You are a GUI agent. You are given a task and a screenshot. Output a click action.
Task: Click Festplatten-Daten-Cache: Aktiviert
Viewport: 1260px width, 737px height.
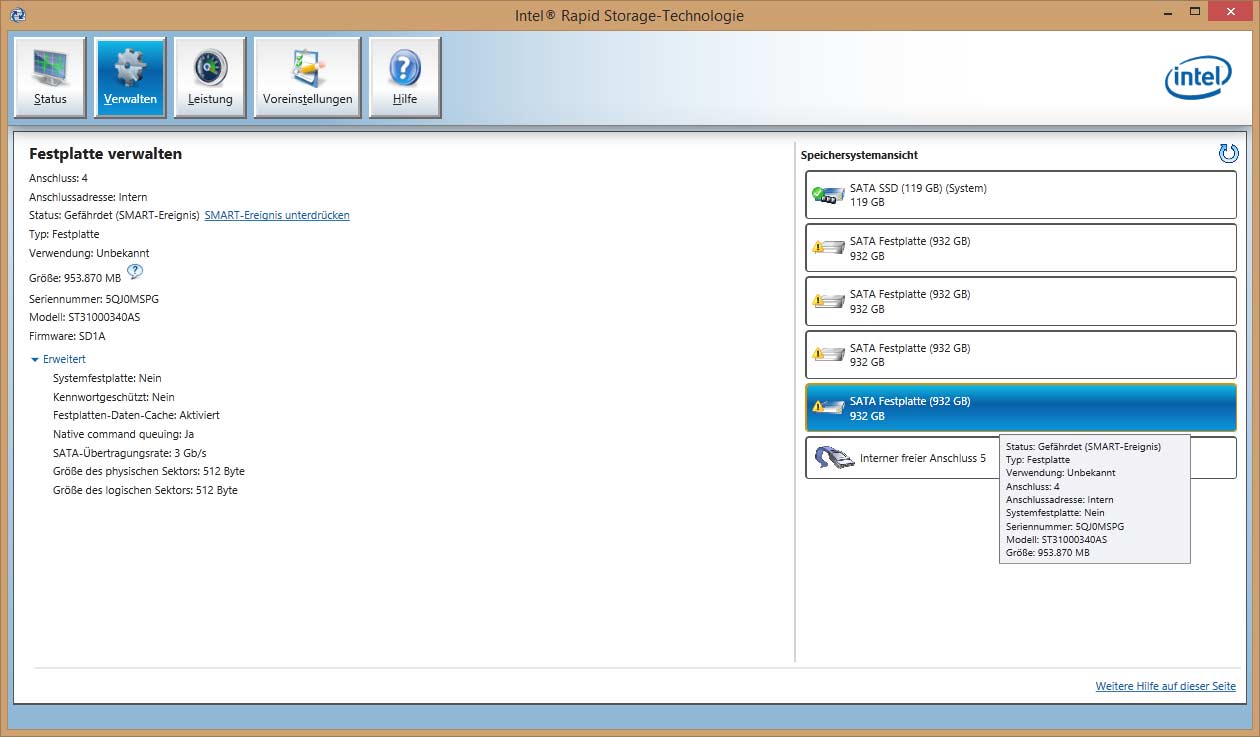point(136,415)
